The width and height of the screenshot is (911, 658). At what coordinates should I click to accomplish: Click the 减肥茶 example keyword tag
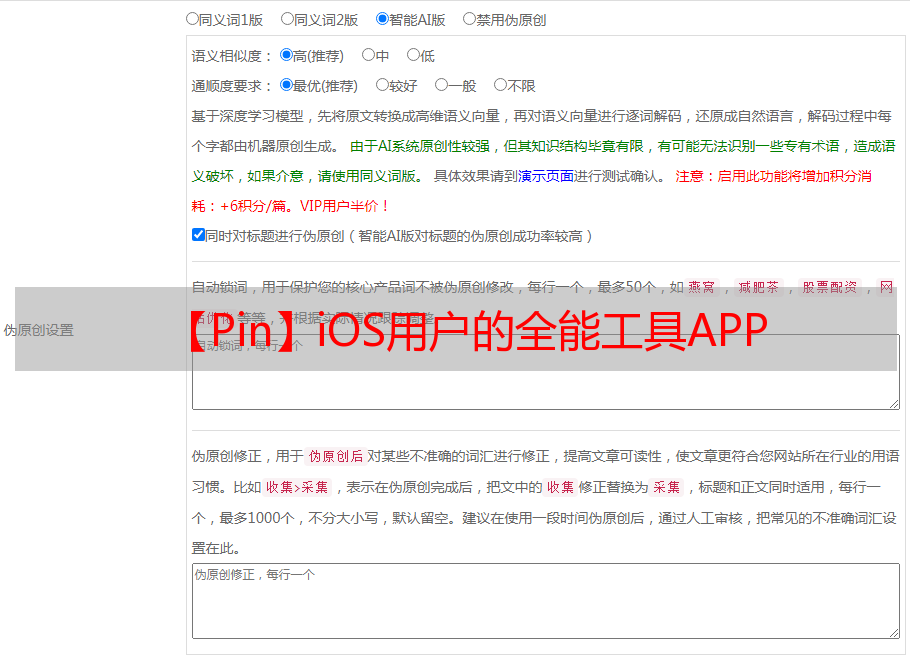pos(758,287)
